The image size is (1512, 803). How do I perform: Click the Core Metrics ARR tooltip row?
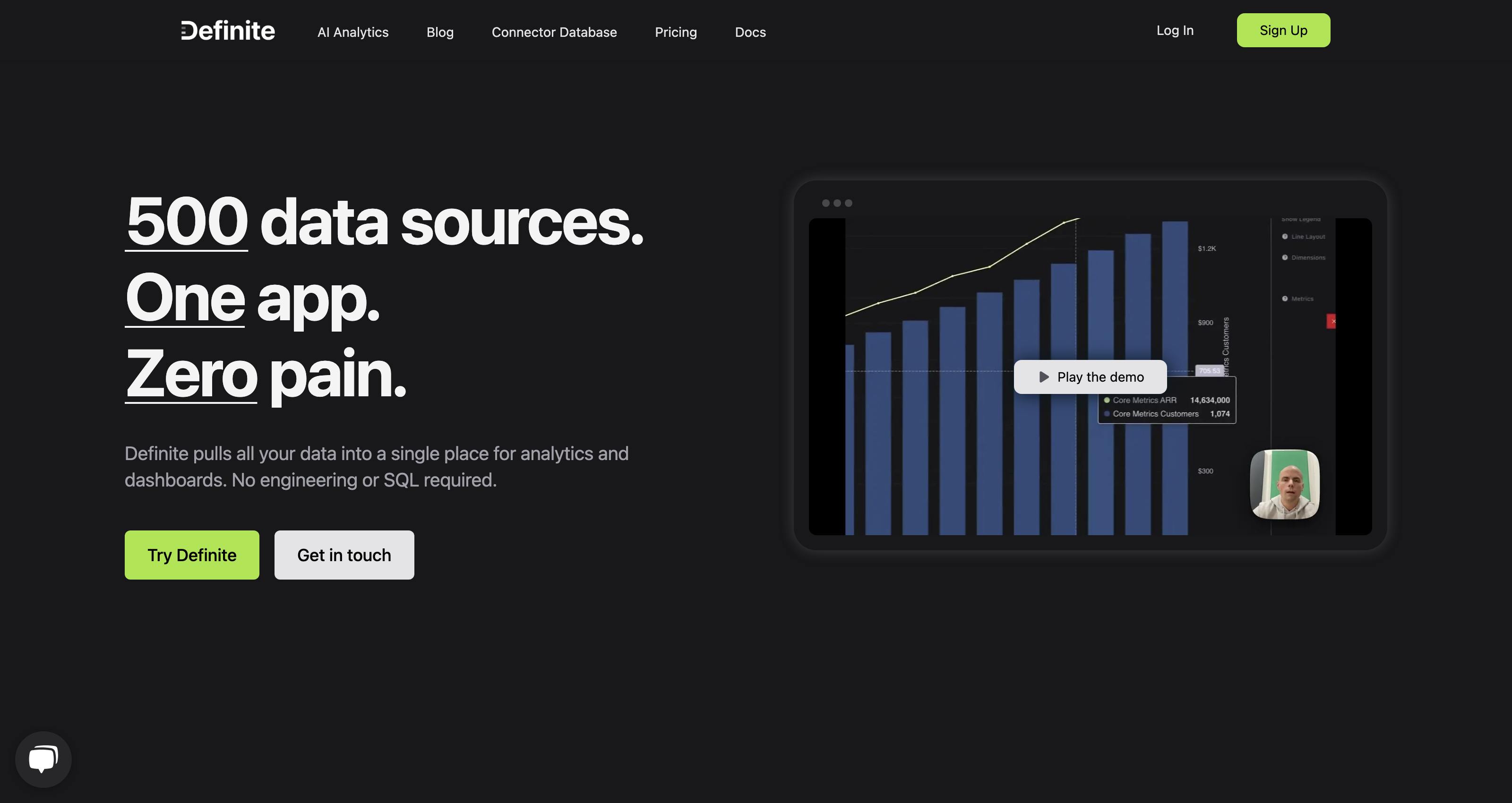click(1166, 401)
